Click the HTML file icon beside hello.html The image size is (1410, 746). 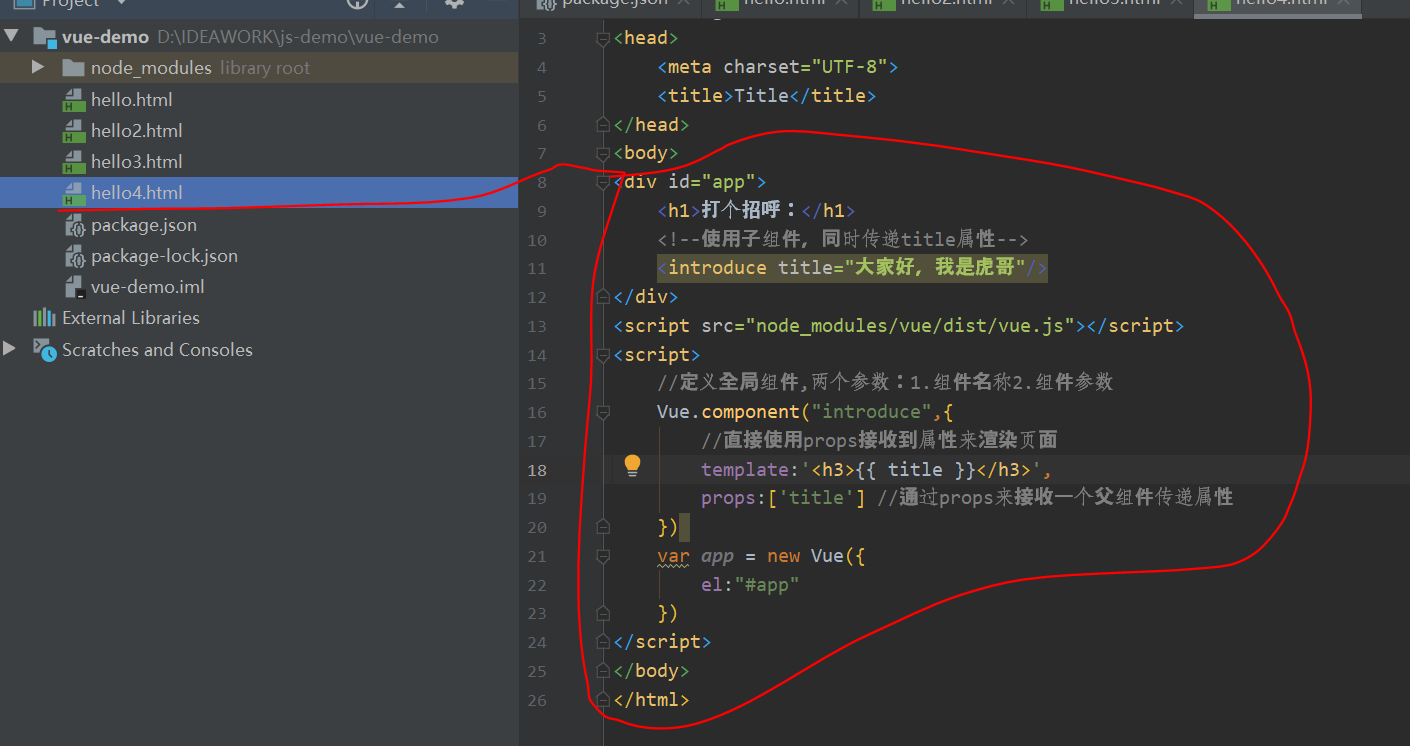[74, 99]
